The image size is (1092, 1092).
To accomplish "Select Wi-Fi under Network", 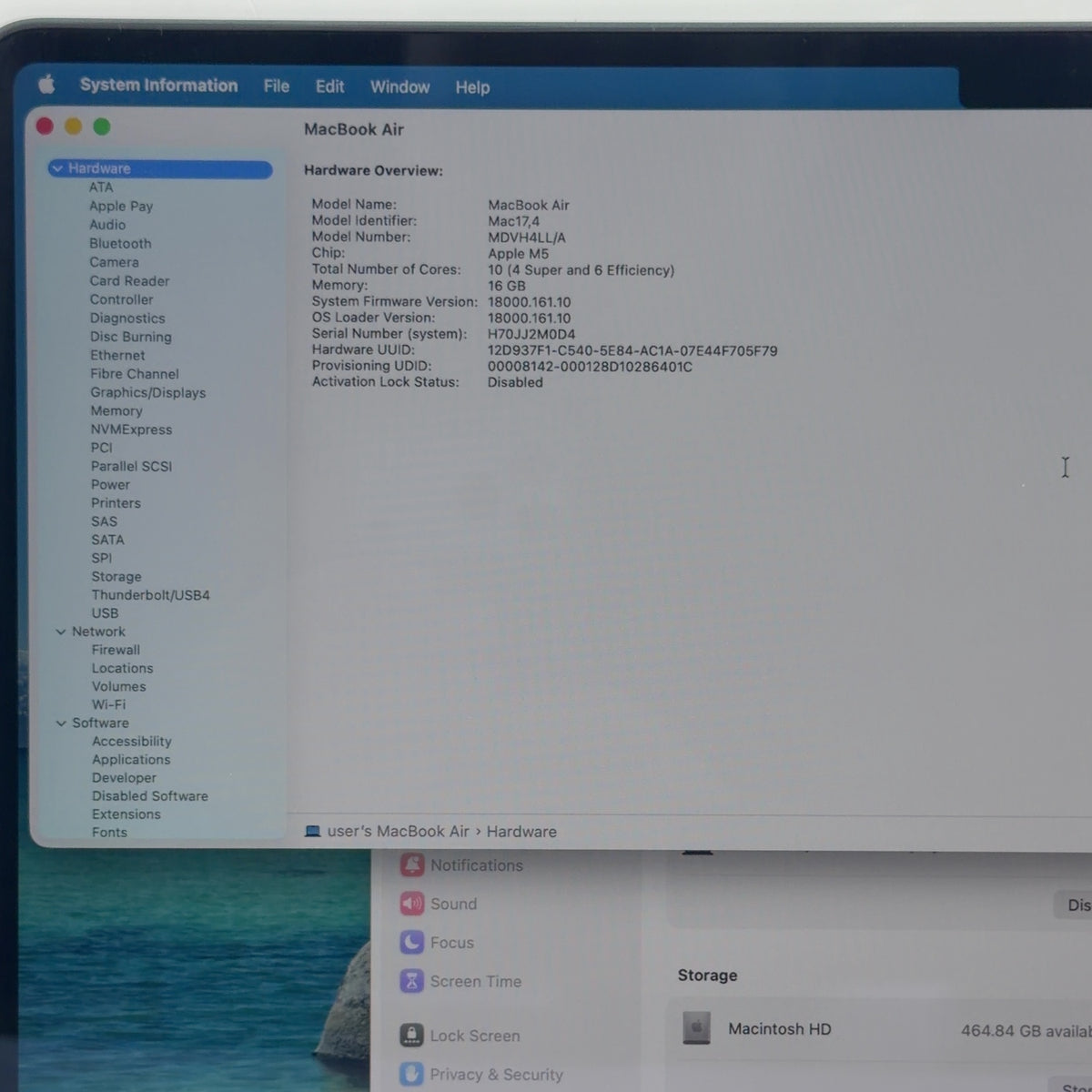I will (x=108, y=704).
